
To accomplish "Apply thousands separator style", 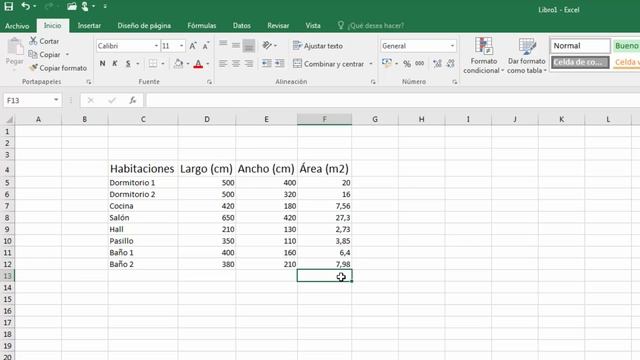I will click(x=420, y=63).
